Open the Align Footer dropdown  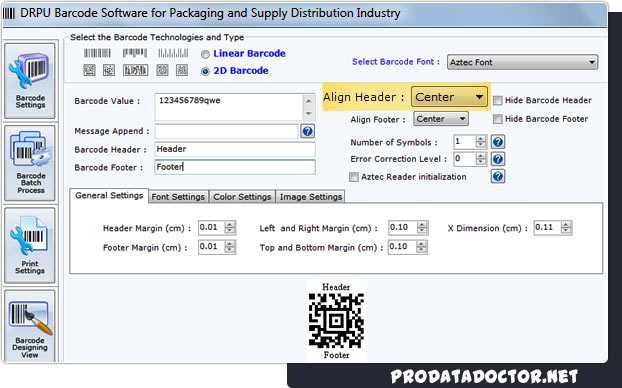441,119
